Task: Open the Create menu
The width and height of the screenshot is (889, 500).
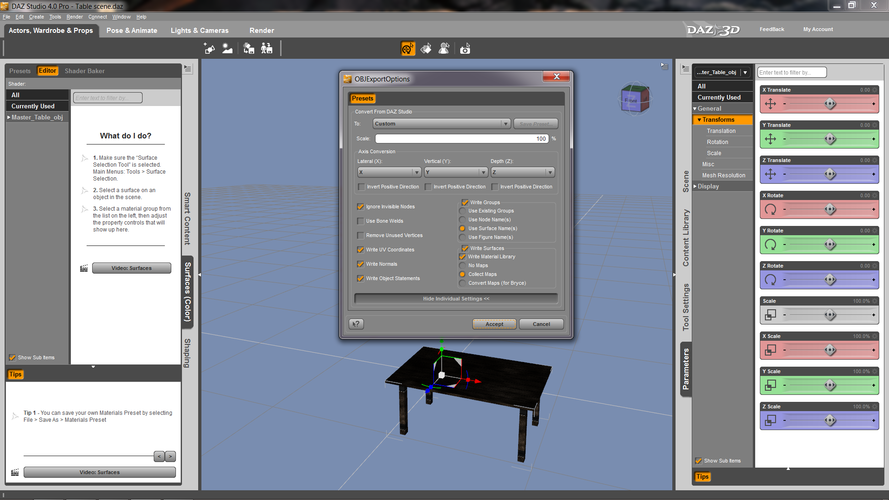Action: point(36,17)
